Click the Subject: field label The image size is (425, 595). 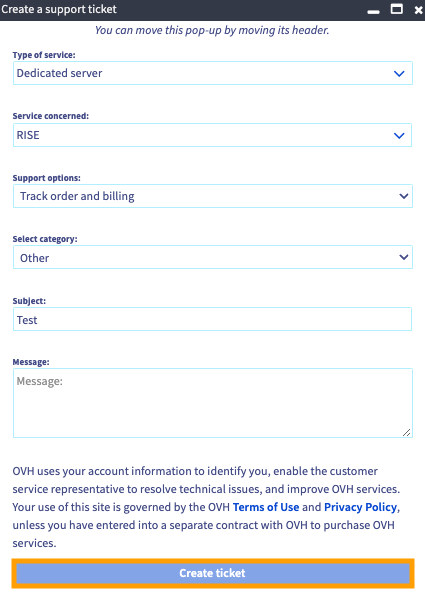[29, 301]
